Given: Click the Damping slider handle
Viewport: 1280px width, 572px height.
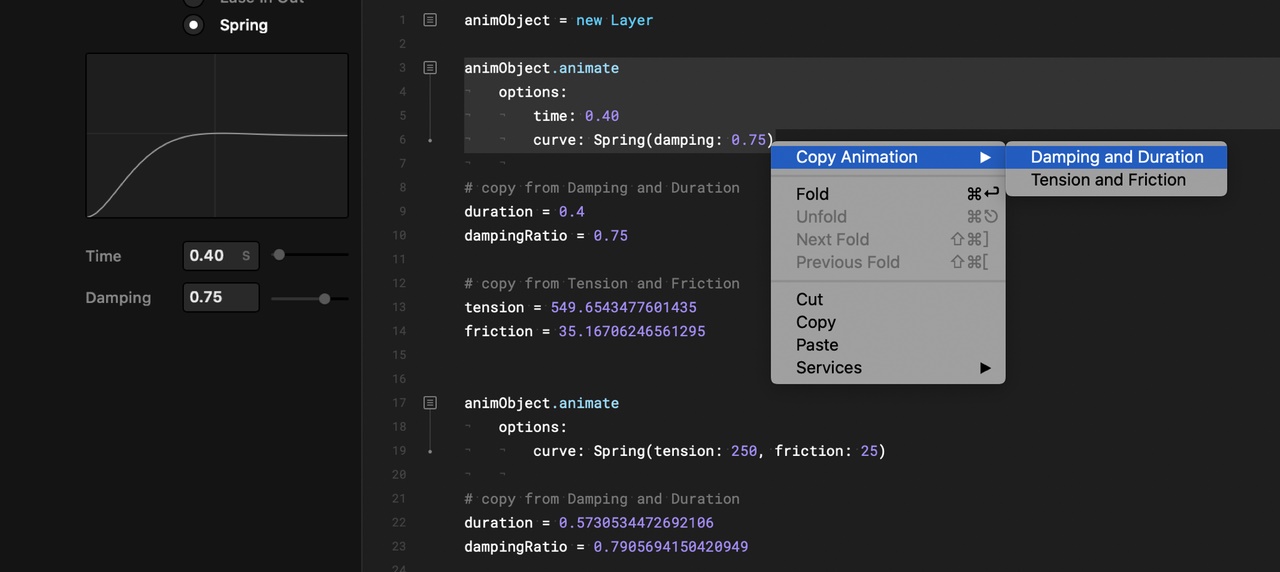Looking at the screenshot, I should (324, 298).
